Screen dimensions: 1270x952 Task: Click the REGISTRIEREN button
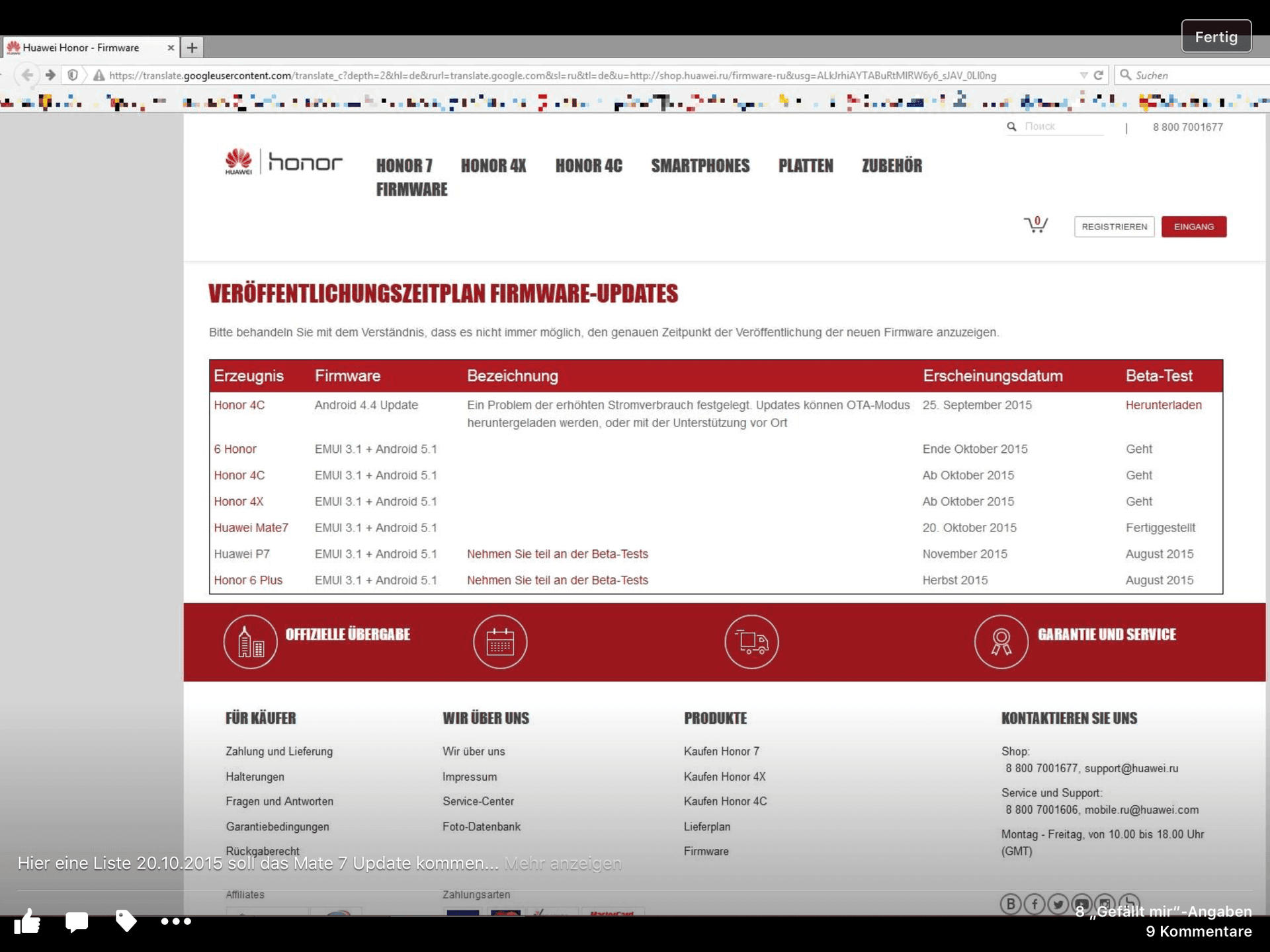[1115, 227]
